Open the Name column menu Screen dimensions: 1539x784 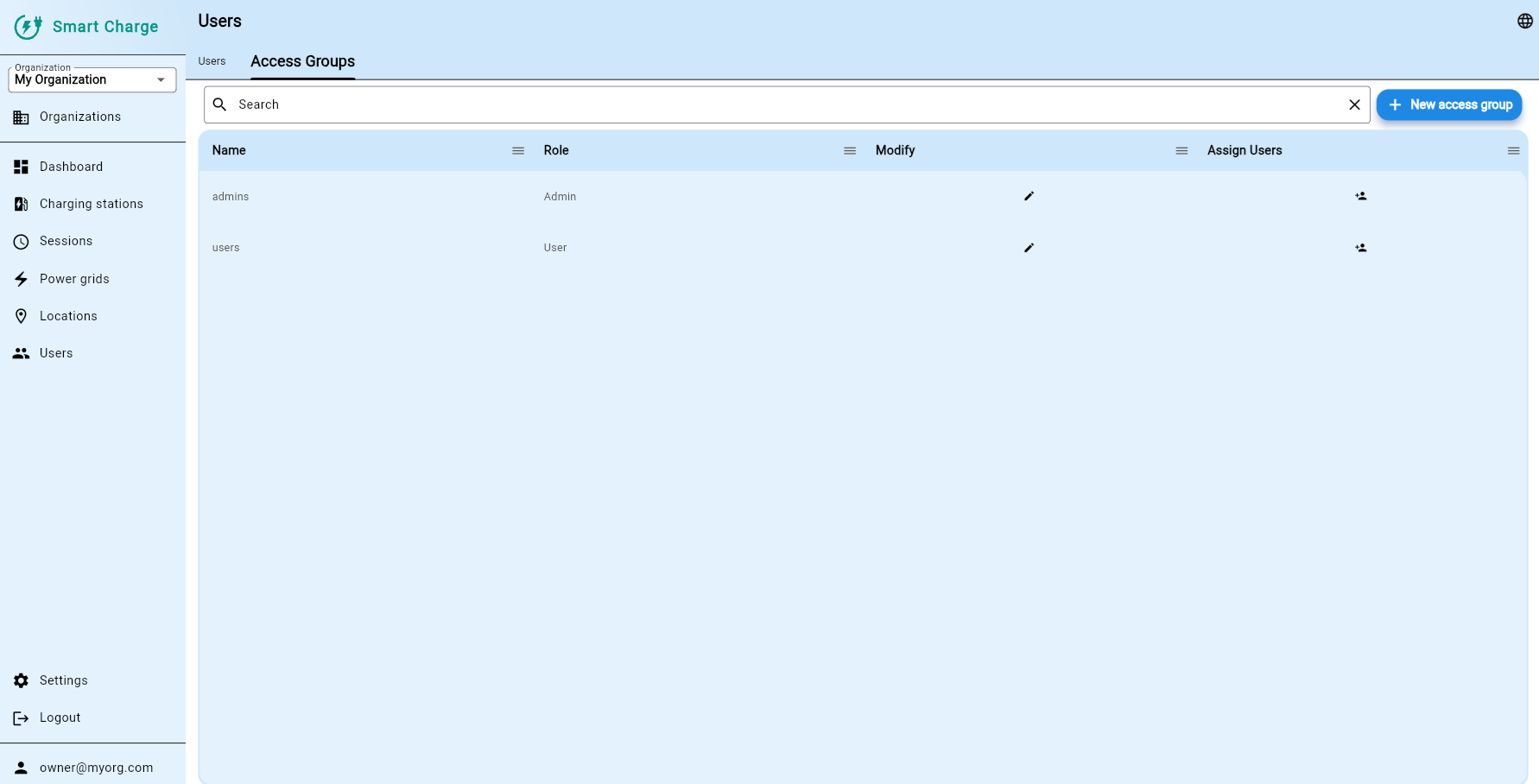(518, 150)
